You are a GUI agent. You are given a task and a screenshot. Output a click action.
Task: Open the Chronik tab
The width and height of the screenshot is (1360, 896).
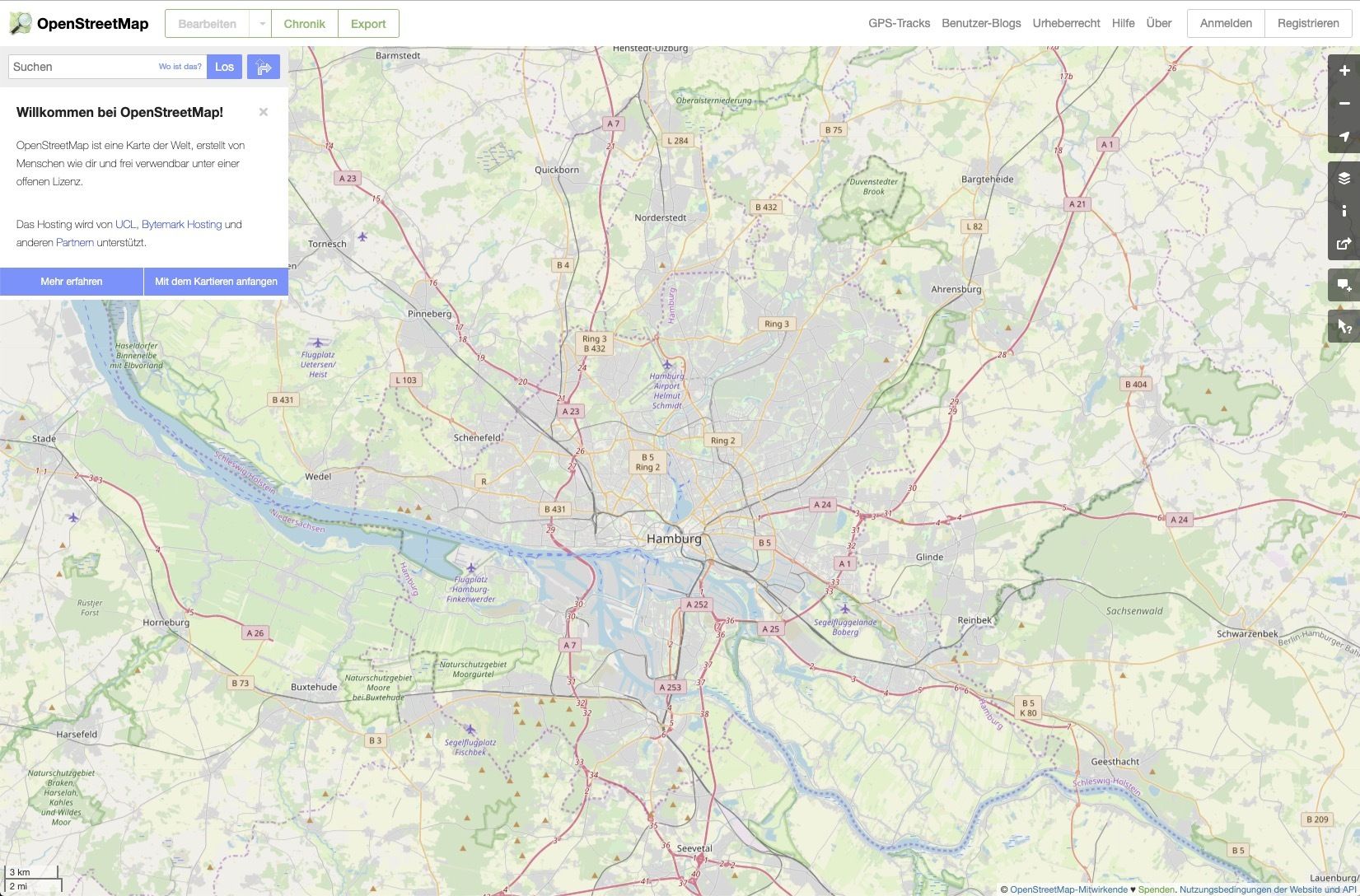tap(305, 24)
